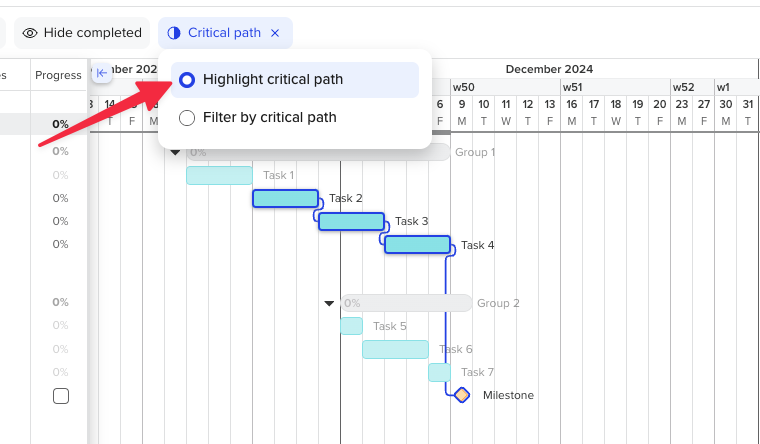Tick the Milestone progress checkbox
The width and height of the screenshot is (760, 444).
click(61, 396)
